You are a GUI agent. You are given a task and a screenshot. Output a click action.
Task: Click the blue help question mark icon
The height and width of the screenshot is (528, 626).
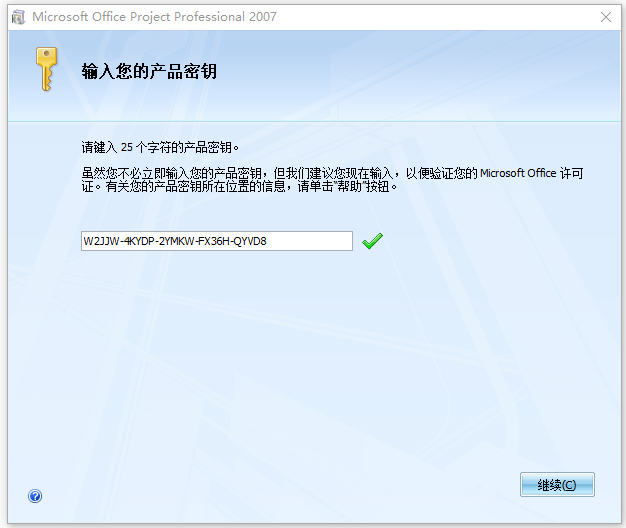click(35, 496)
